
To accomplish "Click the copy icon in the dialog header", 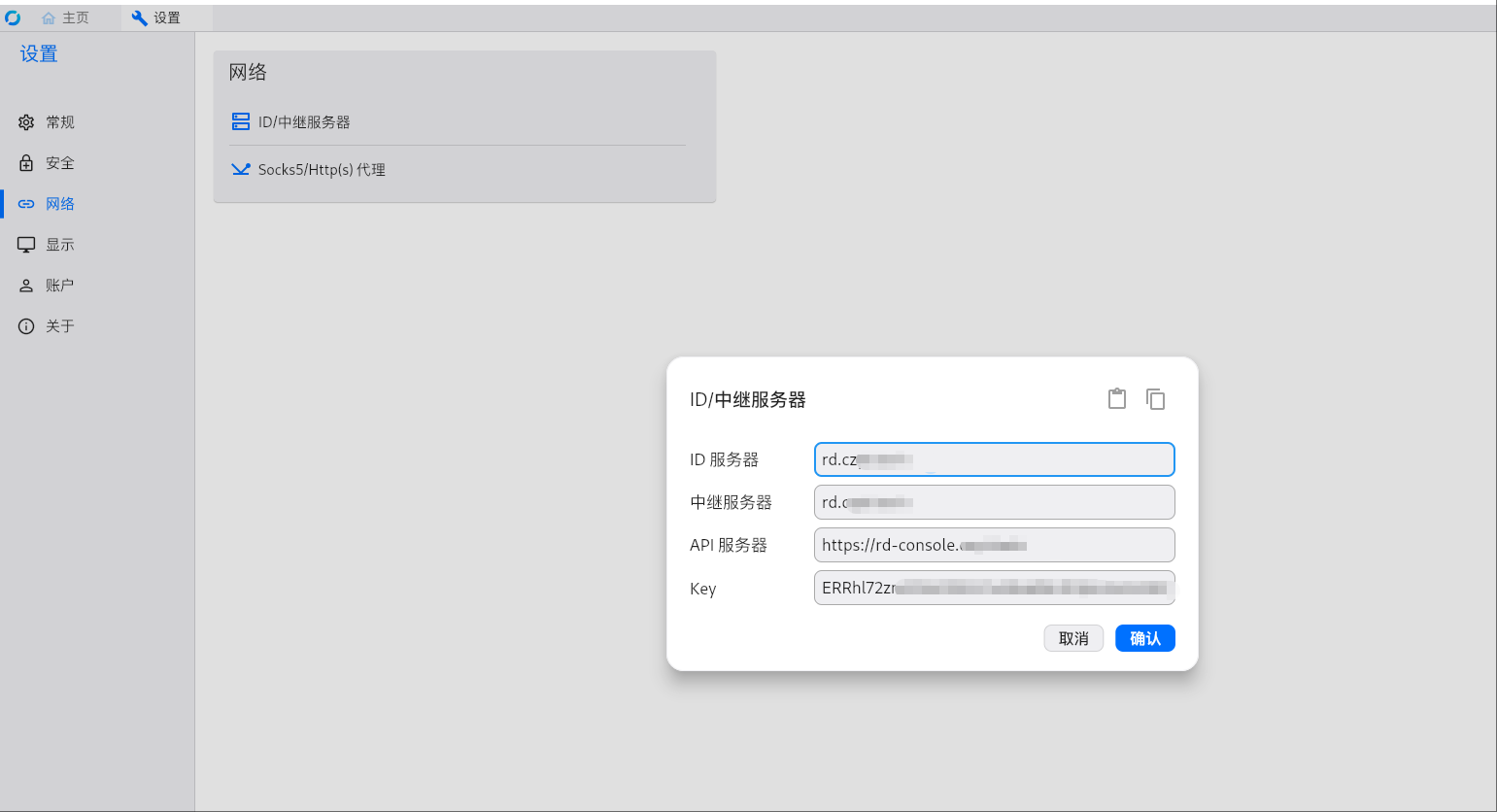I will pos(1155,399).
